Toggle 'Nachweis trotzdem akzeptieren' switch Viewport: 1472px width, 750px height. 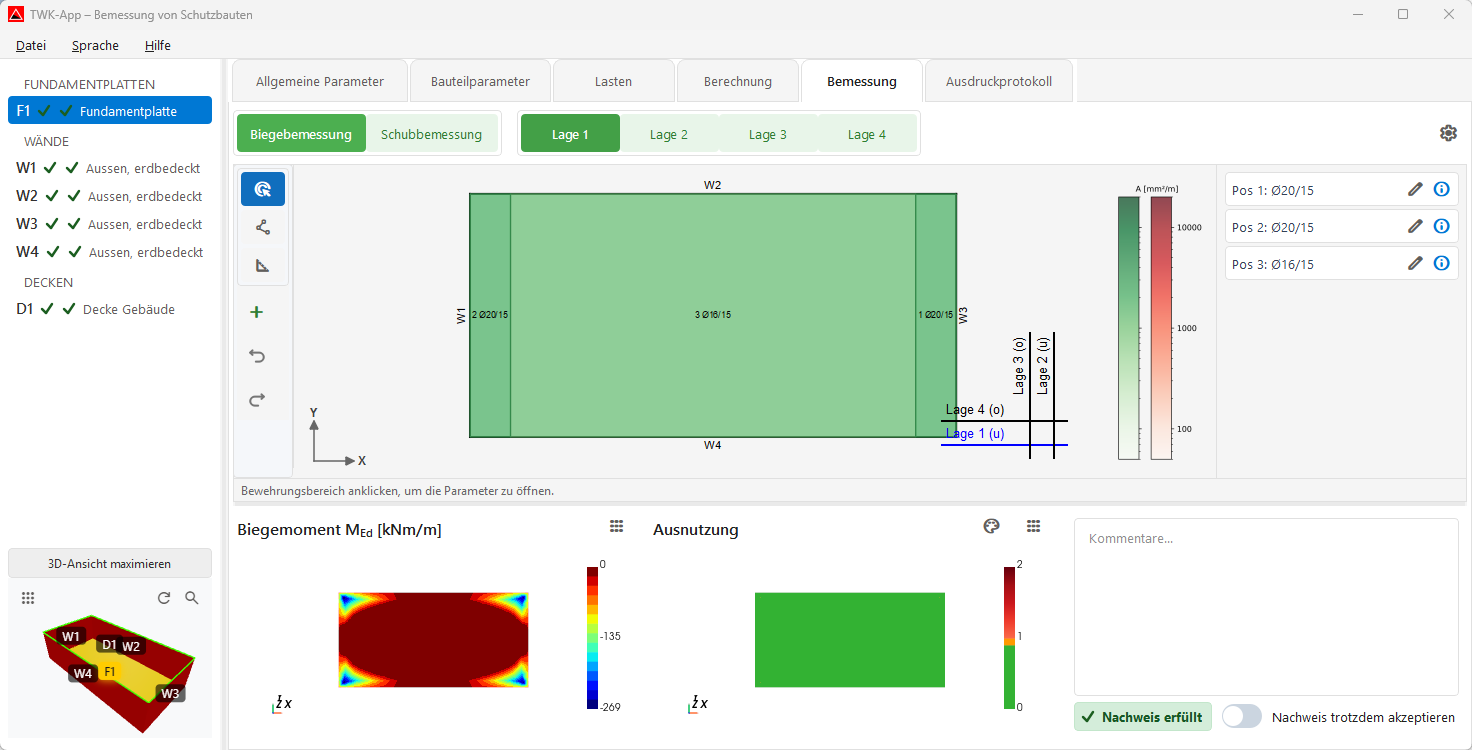pyautogui.click(x=1241, y=716)
